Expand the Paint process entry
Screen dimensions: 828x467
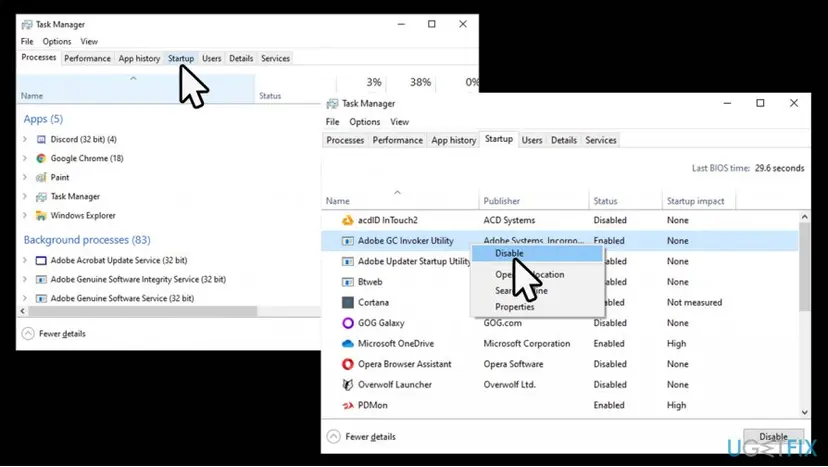[x=25, y=178]
